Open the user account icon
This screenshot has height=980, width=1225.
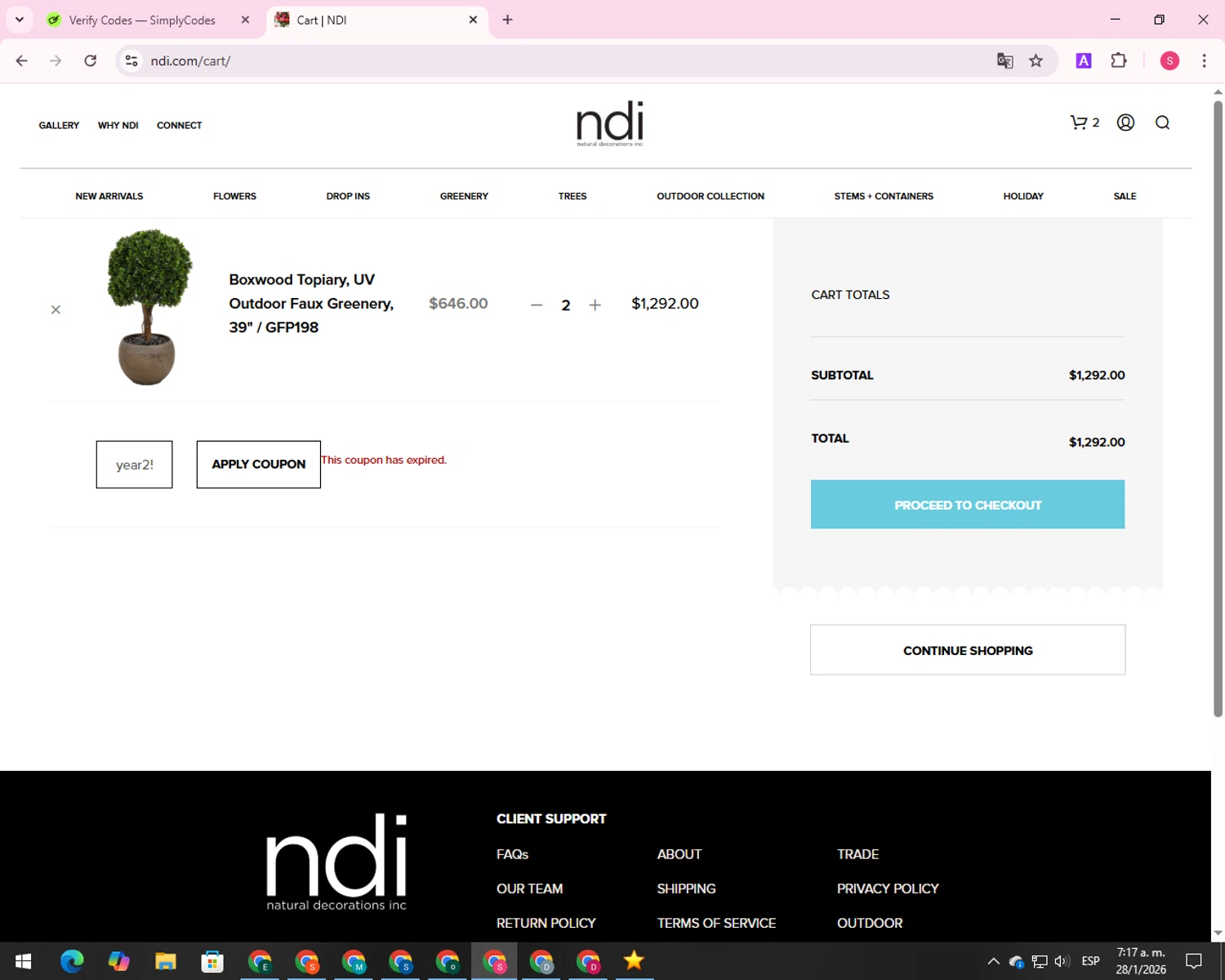point(1125,122)
